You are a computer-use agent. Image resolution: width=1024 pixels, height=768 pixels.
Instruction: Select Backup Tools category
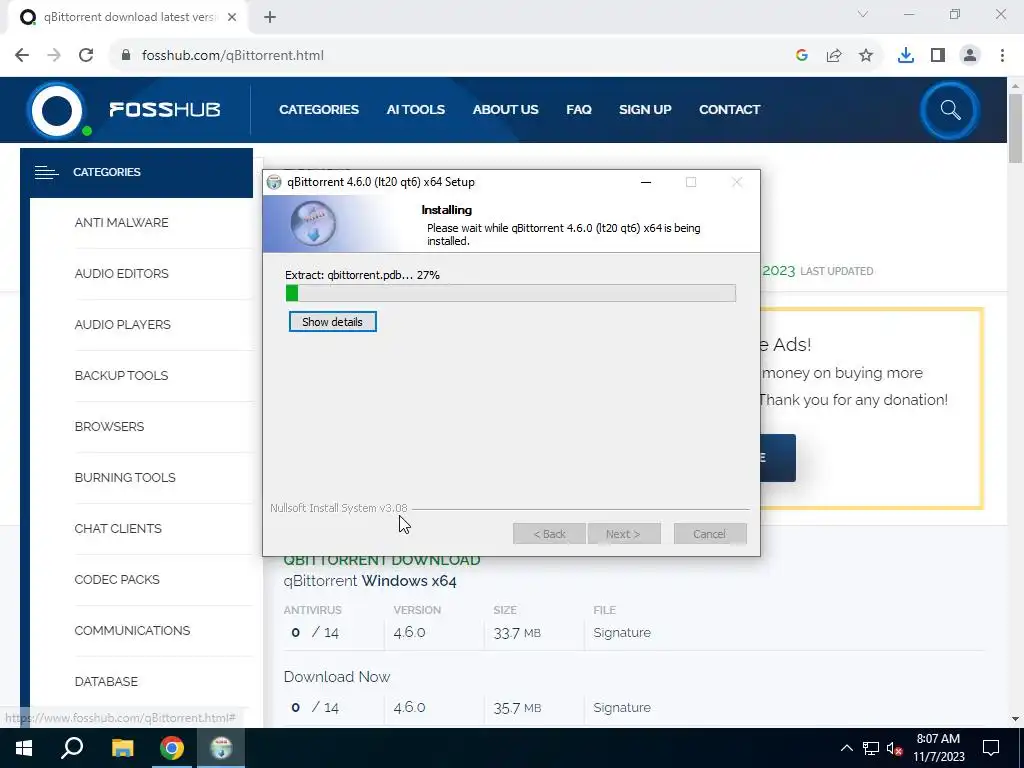(121, 376)
